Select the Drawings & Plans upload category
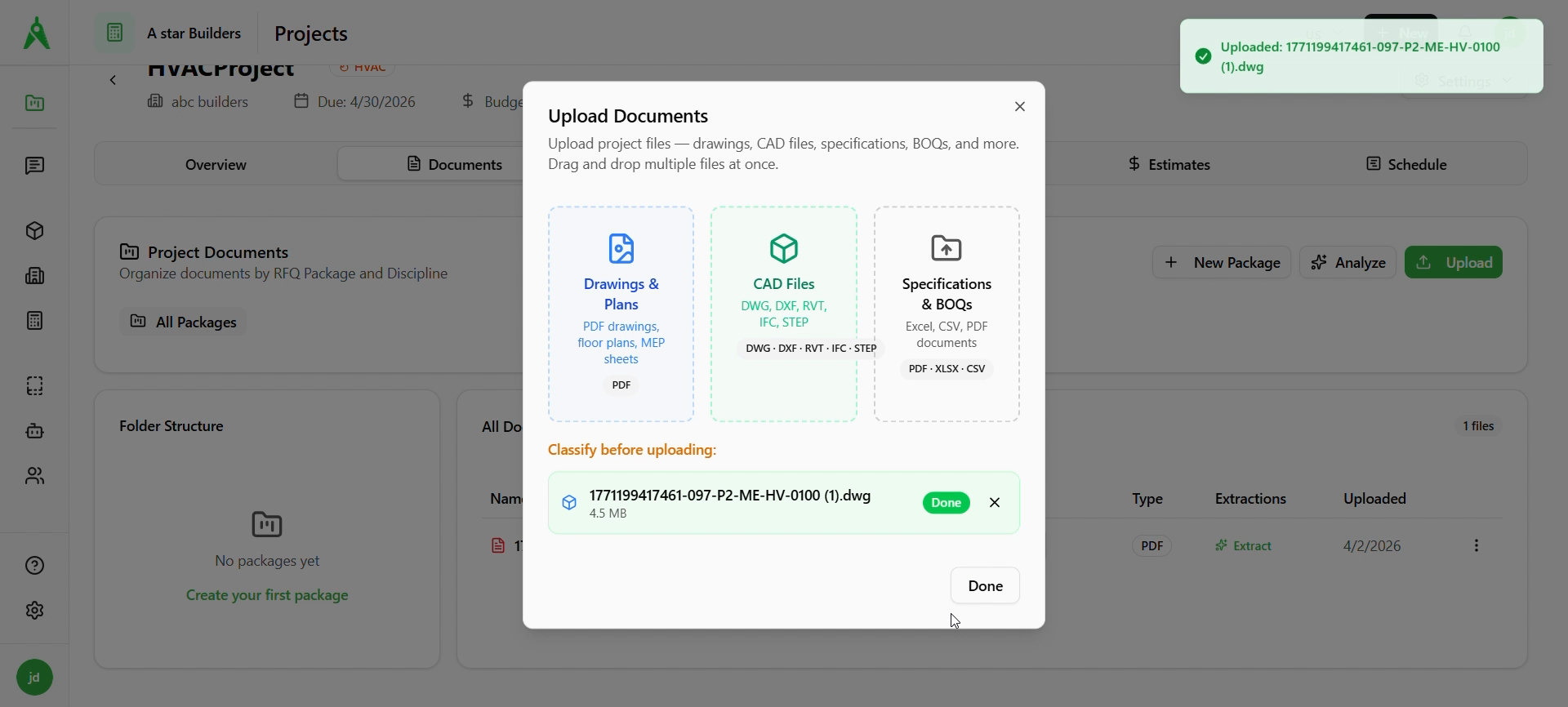Viewport: 1568px width, 707px height. coord(621,314)
